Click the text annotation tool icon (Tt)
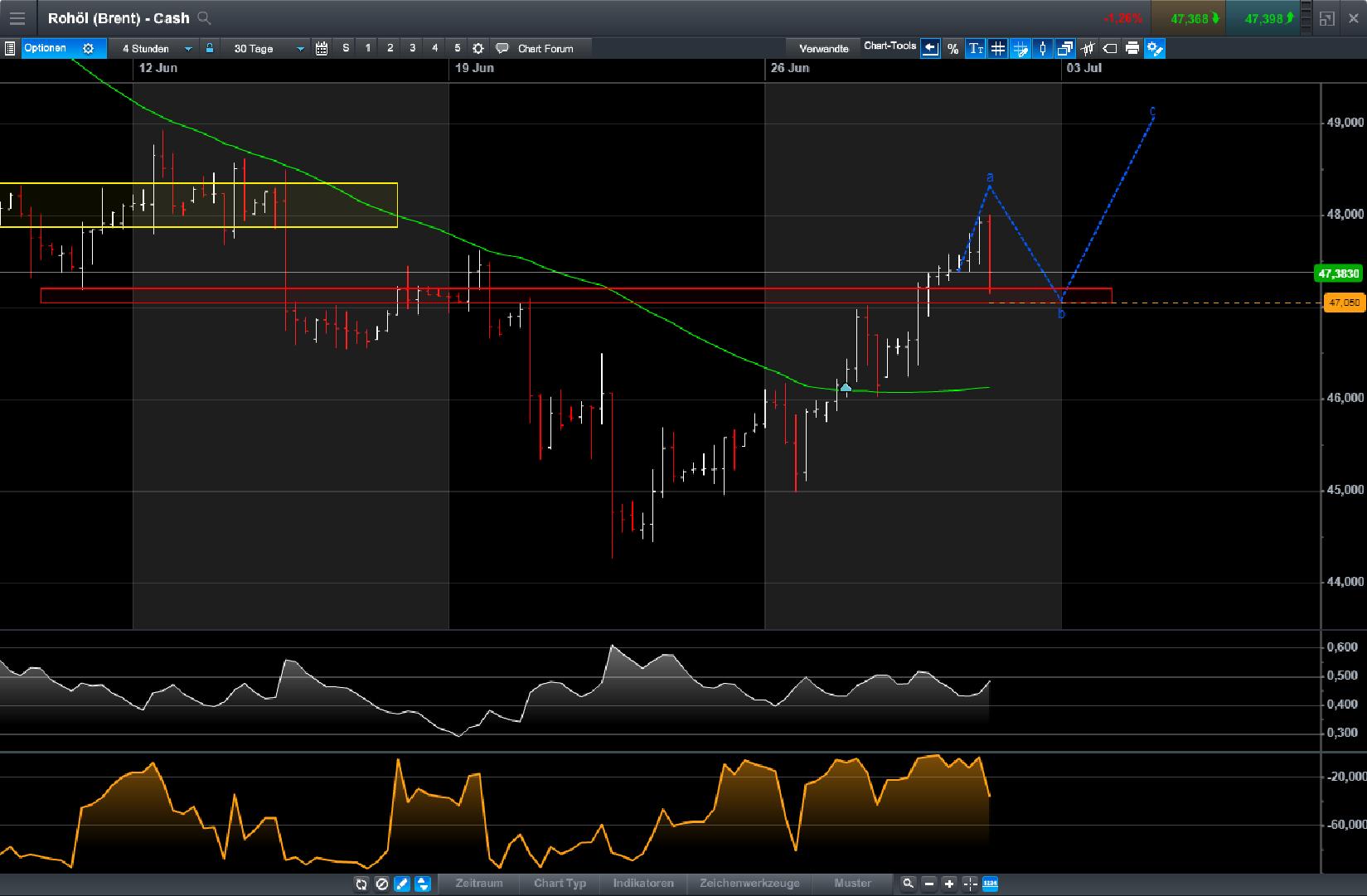The height and width of the screenshot is (896, 1367). pyautogui.click(x=977, y=49)
